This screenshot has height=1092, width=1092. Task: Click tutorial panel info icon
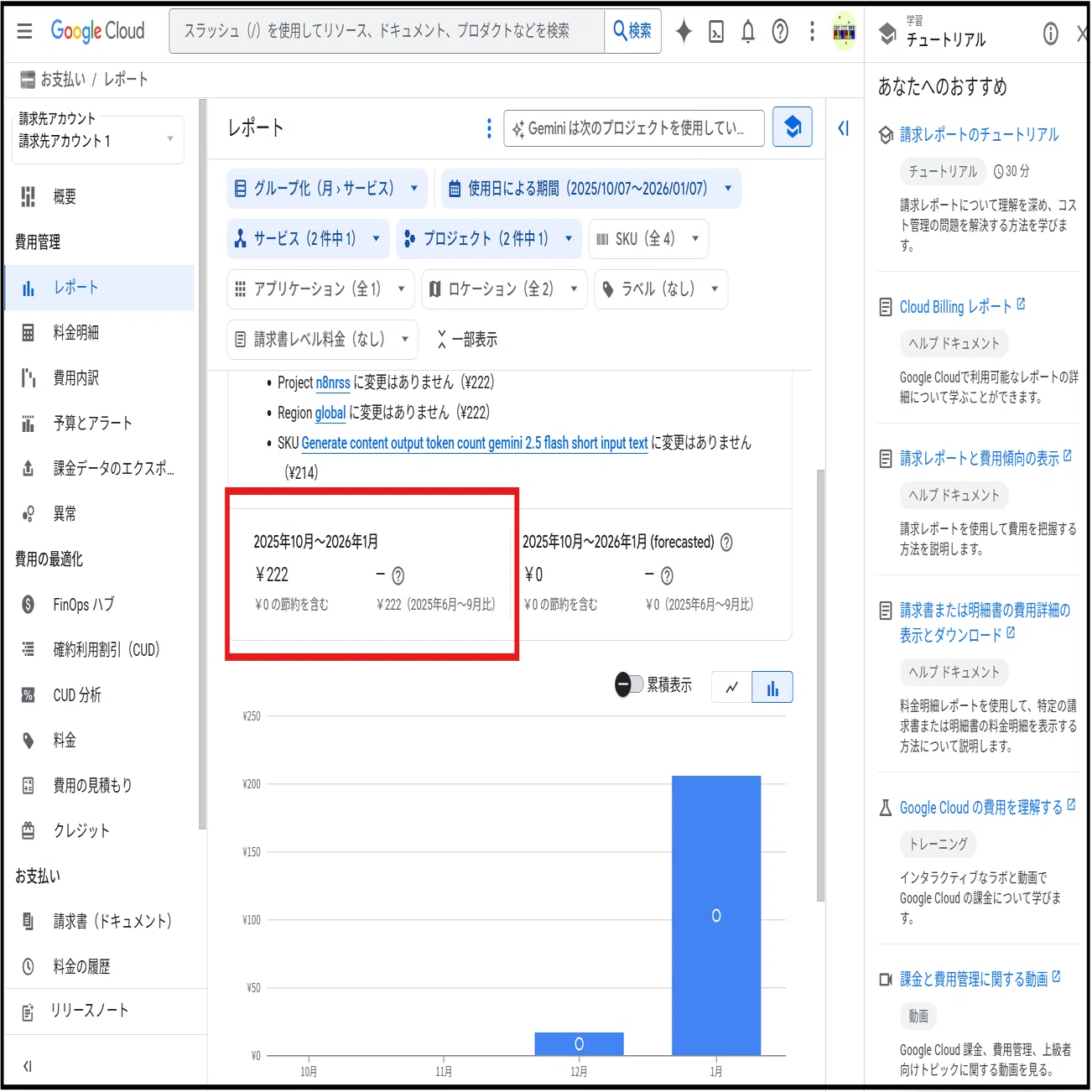[1050, 34]
